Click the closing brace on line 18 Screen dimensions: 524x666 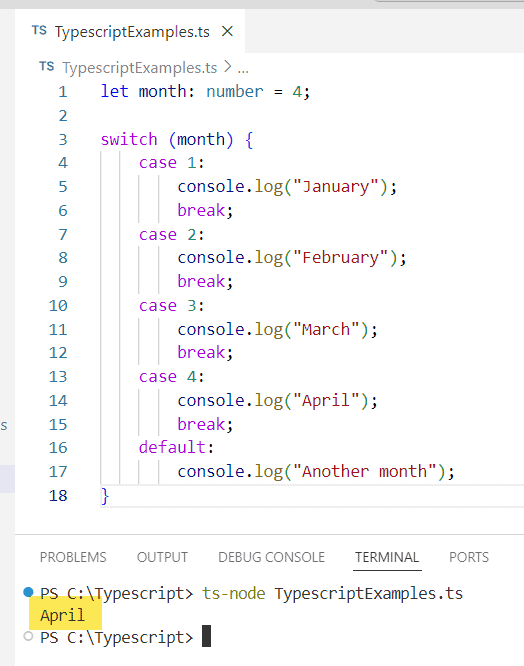coord(105,496)
